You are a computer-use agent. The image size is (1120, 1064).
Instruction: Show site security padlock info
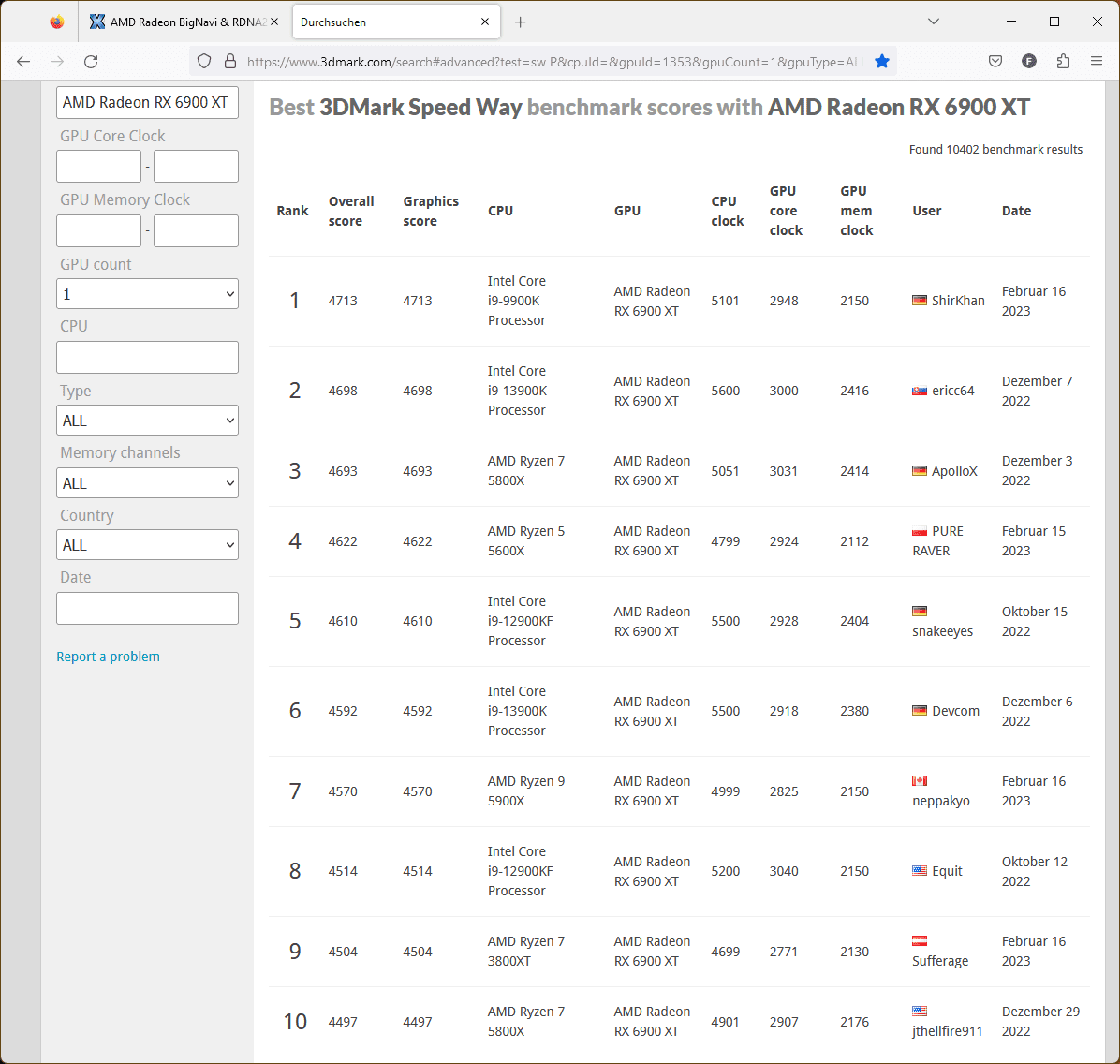(230, 62)
